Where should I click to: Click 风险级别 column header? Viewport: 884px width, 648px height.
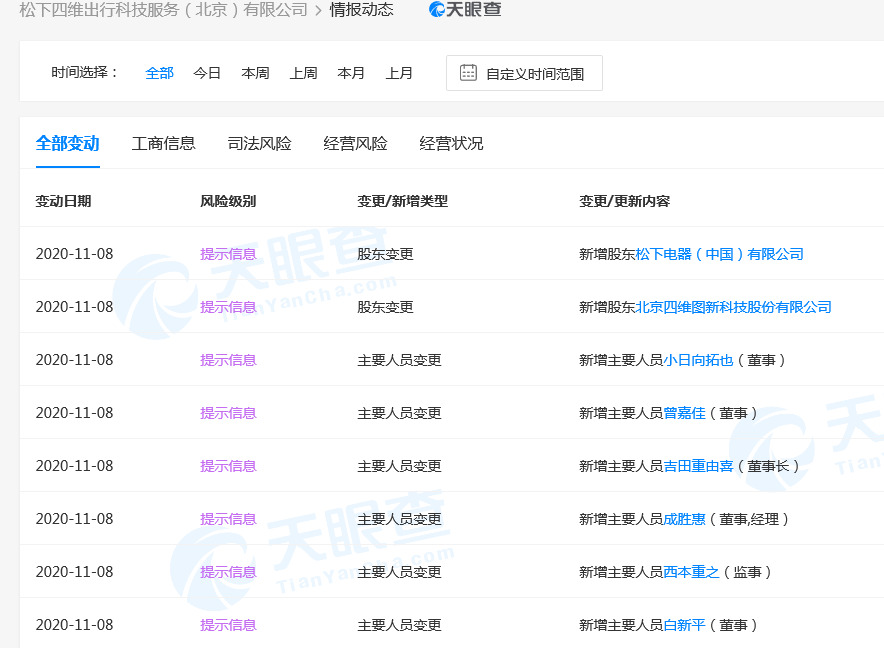[x=228, y=201]
